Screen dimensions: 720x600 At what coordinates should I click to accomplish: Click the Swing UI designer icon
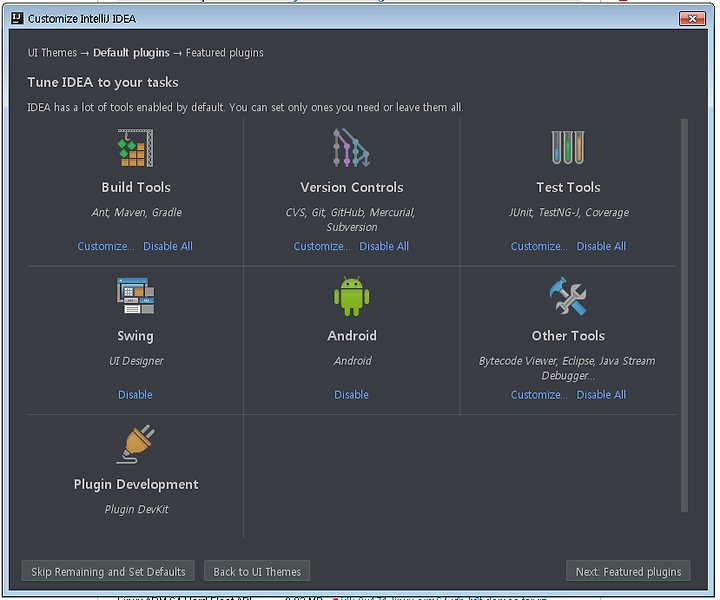pyautogui.click(x=135, y=296)
